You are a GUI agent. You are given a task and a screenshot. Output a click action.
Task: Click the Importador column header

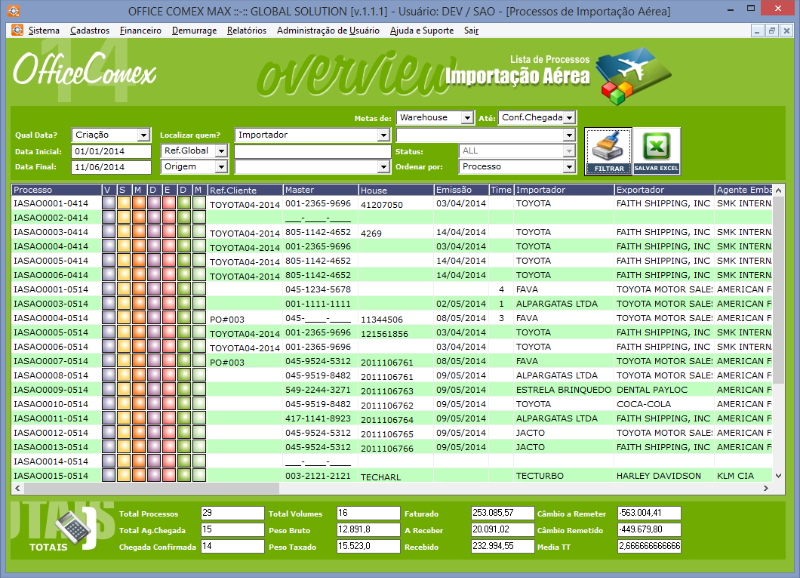click(564, 190)
